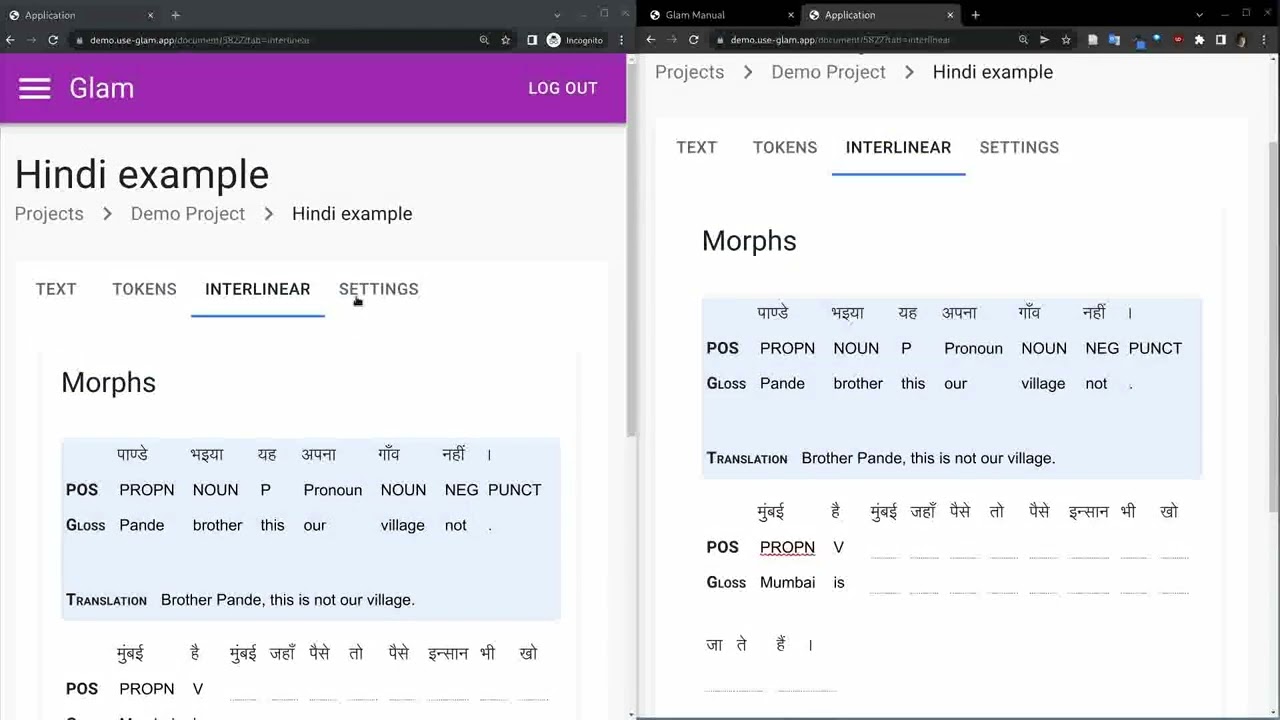Open Projects breadcrumb in right window
This screenshot has width=1280, height=720.
point(690,72)
